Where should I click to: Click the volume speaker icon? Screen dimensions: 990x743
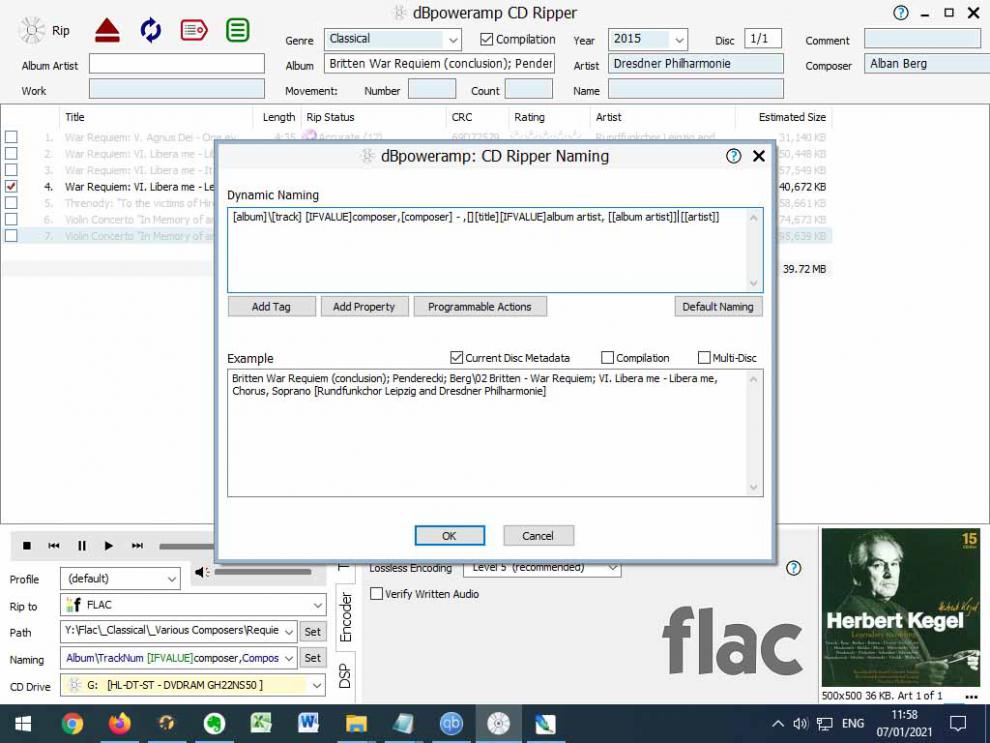[x=201, y=572]
